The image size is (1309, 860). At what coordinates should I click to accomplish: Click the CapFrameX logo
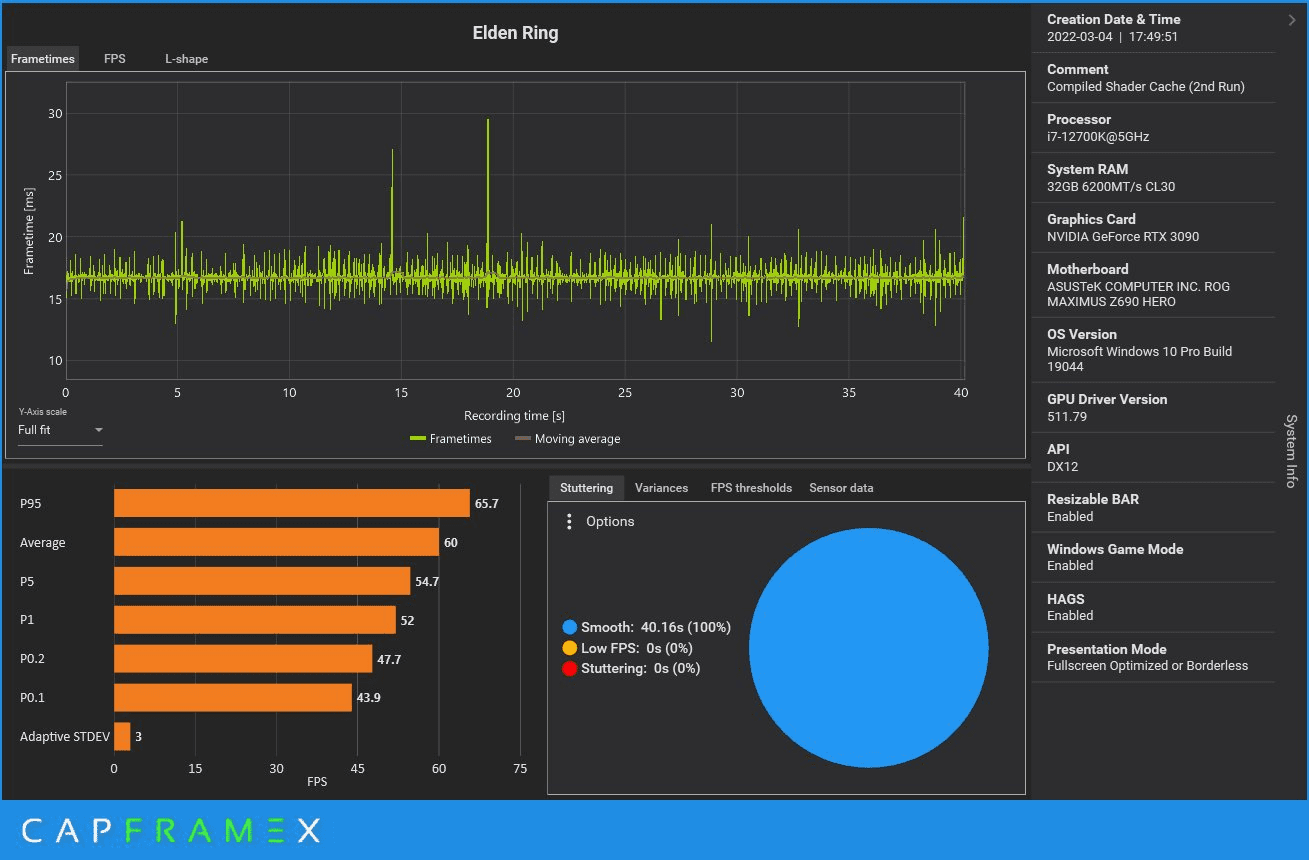point(171,830)
